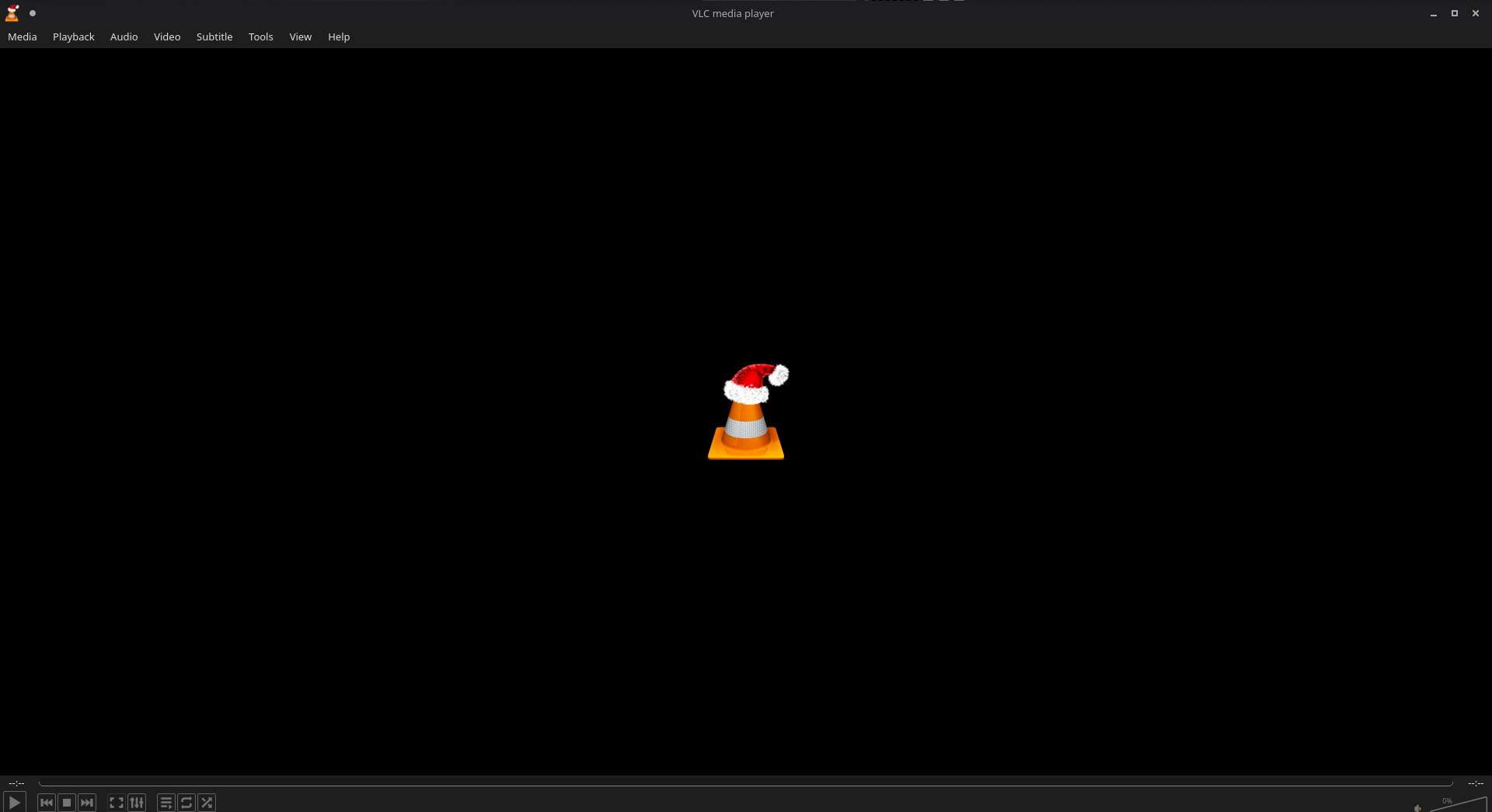The height and width of the screenshot is (812, 1492).
Task: Jump to previous media in playlist
Action: 47,803
